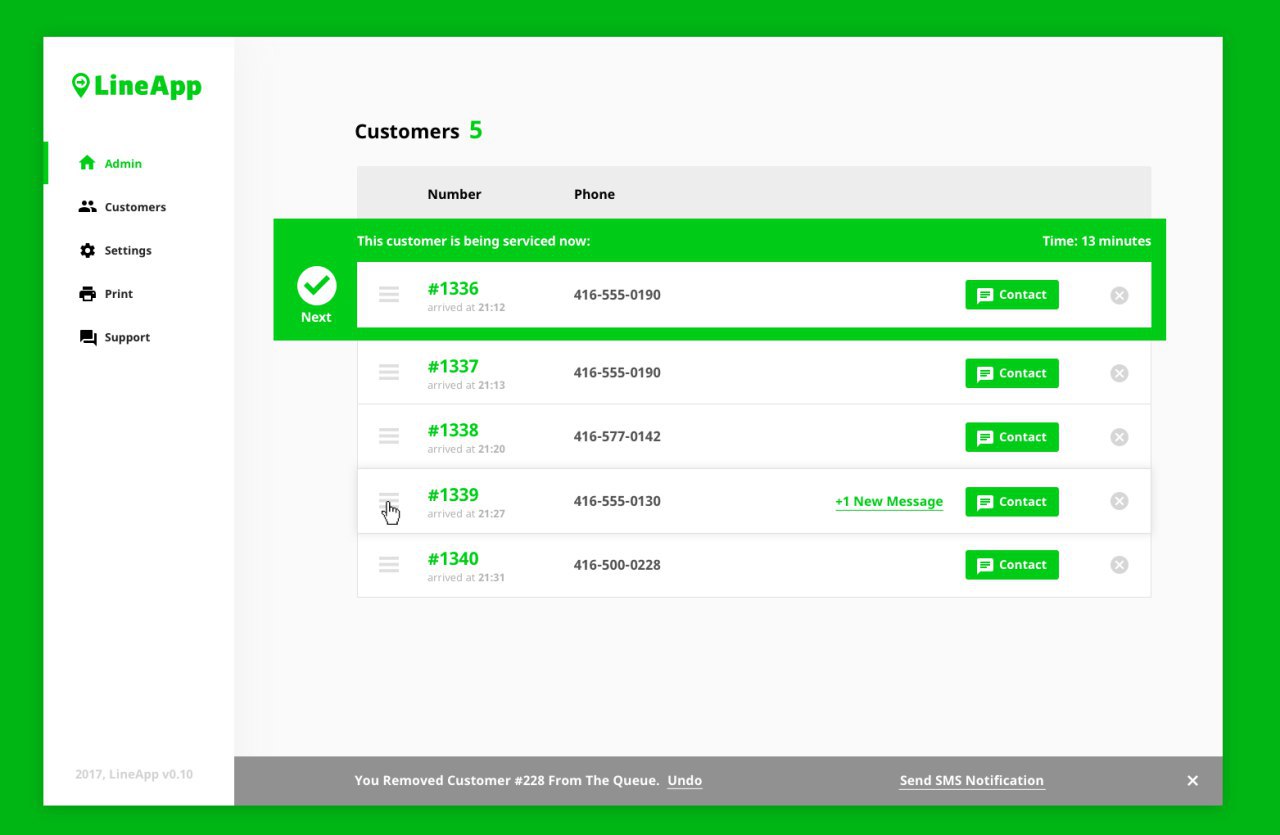Open the +1 New Message link
This screenshot has width=1280, height=835.
pyautogui.click(x=889, y=502)
